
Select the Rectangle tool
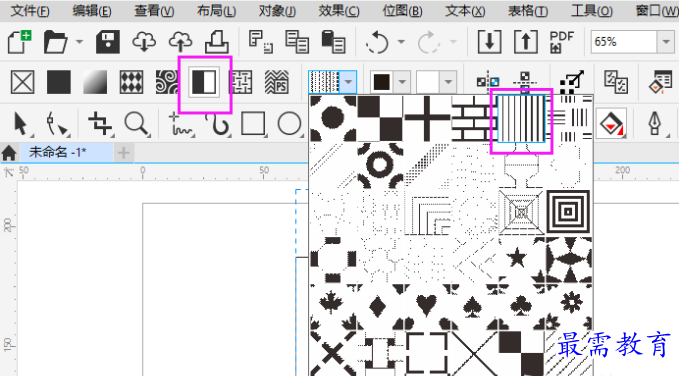tap(253, 124)
